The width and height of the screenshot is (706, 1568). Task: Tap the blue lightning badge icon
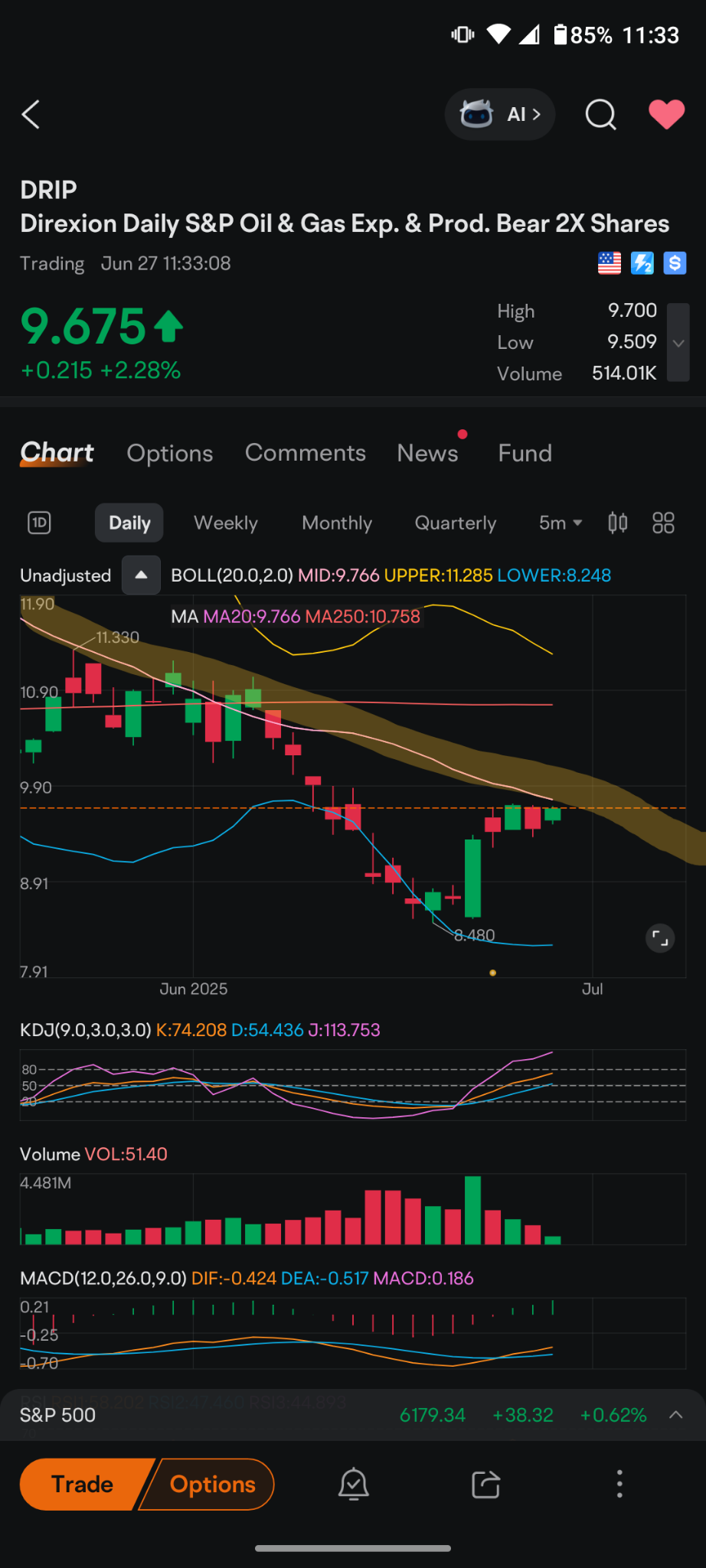(x=642, y=263)
